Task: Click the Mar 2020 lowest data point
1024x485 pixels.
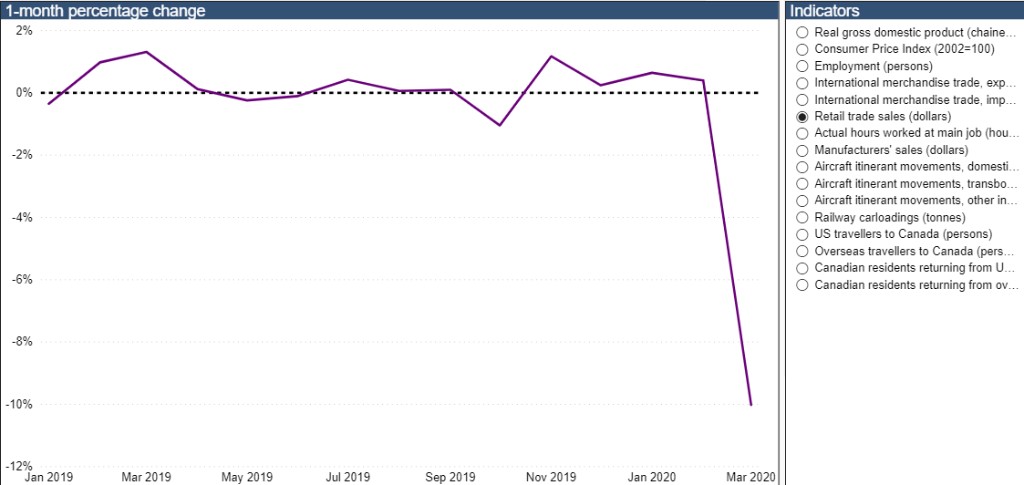Action: coord(751,404)
